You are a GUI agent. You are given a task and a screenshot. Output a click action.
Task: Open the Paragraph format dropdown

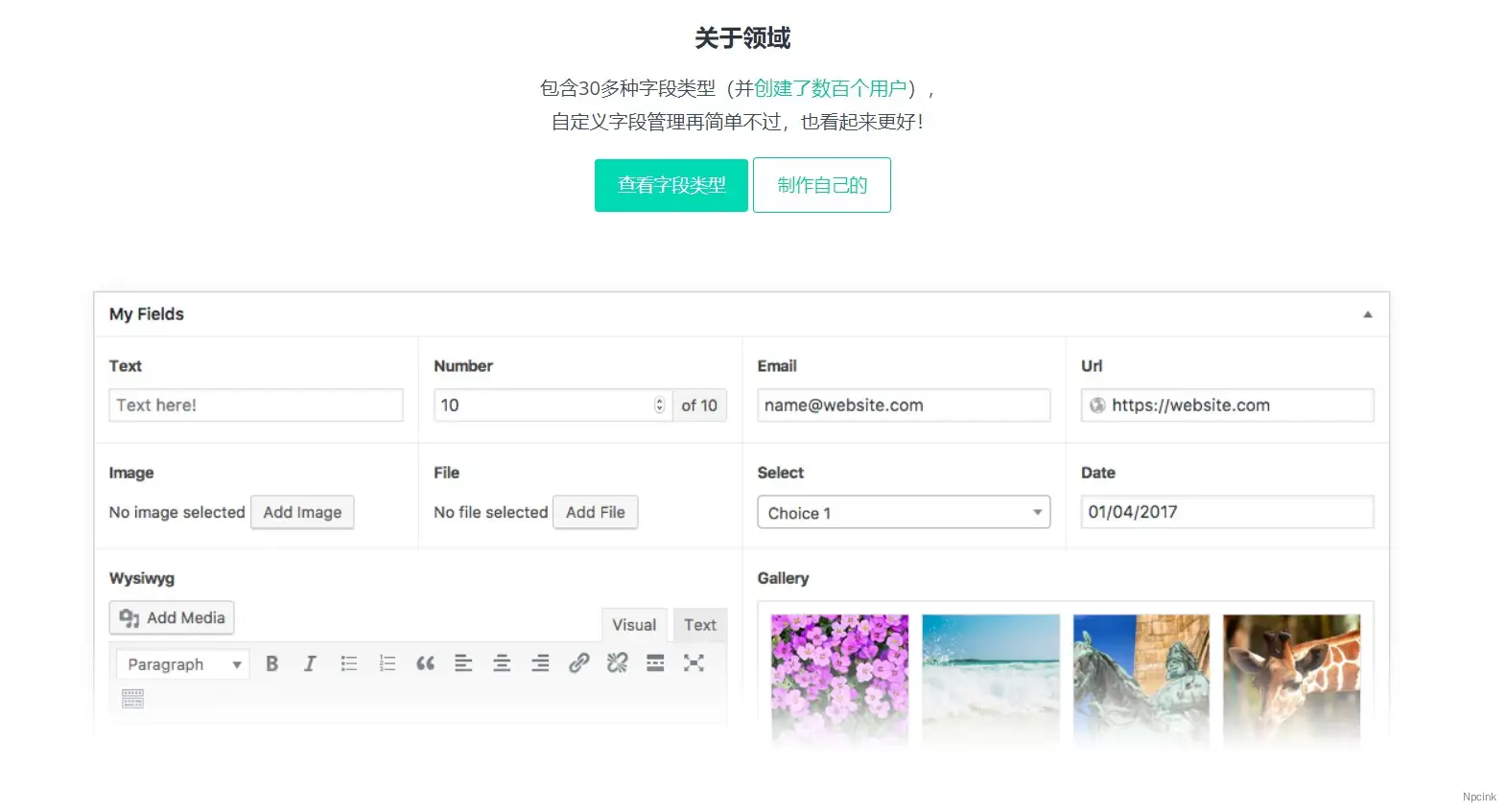[x=183, y=664]
